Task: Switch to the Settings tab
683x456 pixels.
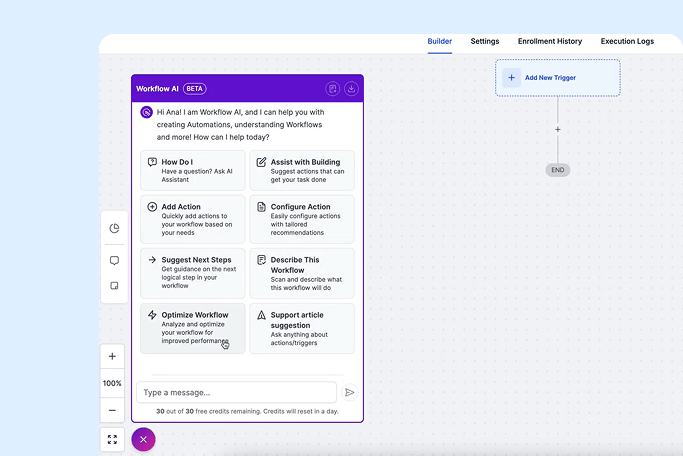Action: [485, 42]
